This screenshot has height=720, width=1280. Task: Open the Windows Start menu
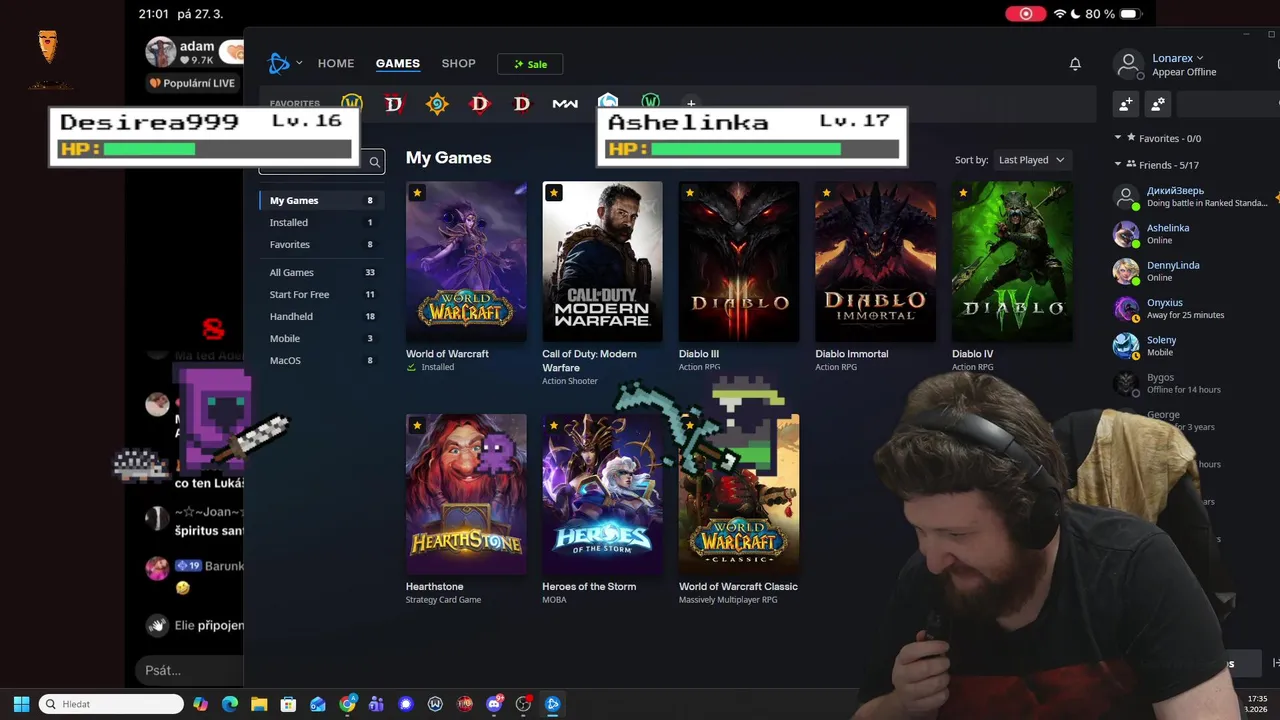[x=21, y=704]
